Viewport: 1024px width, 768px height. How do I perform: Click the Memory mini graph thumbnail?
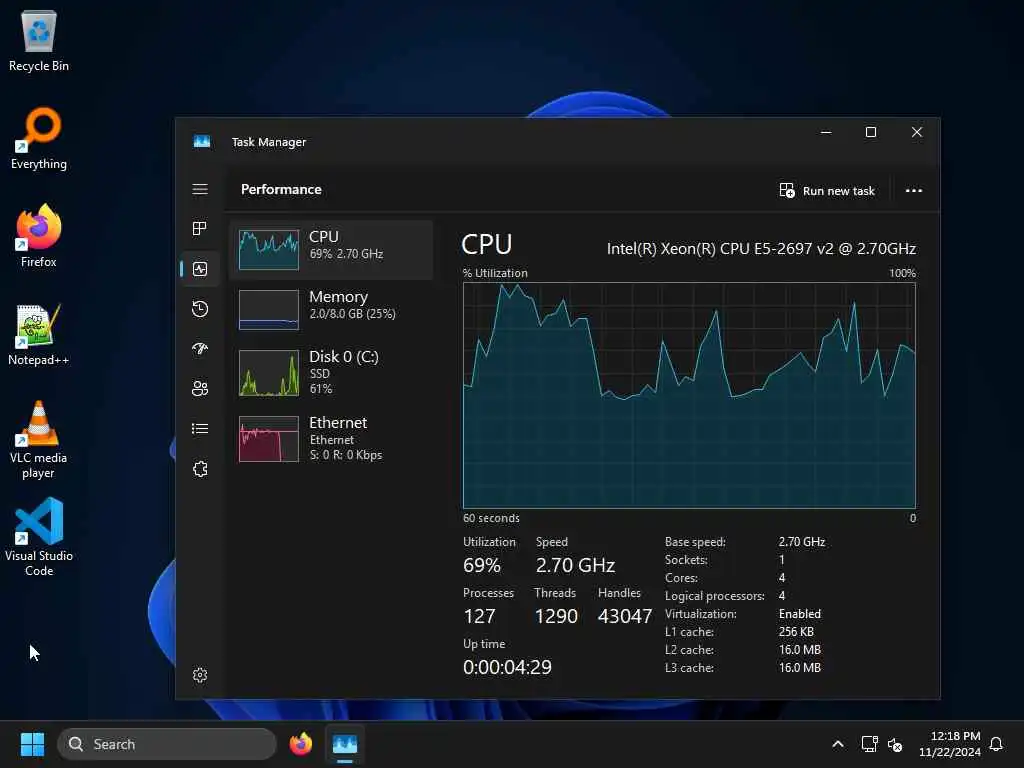click(x=269, y=310)
